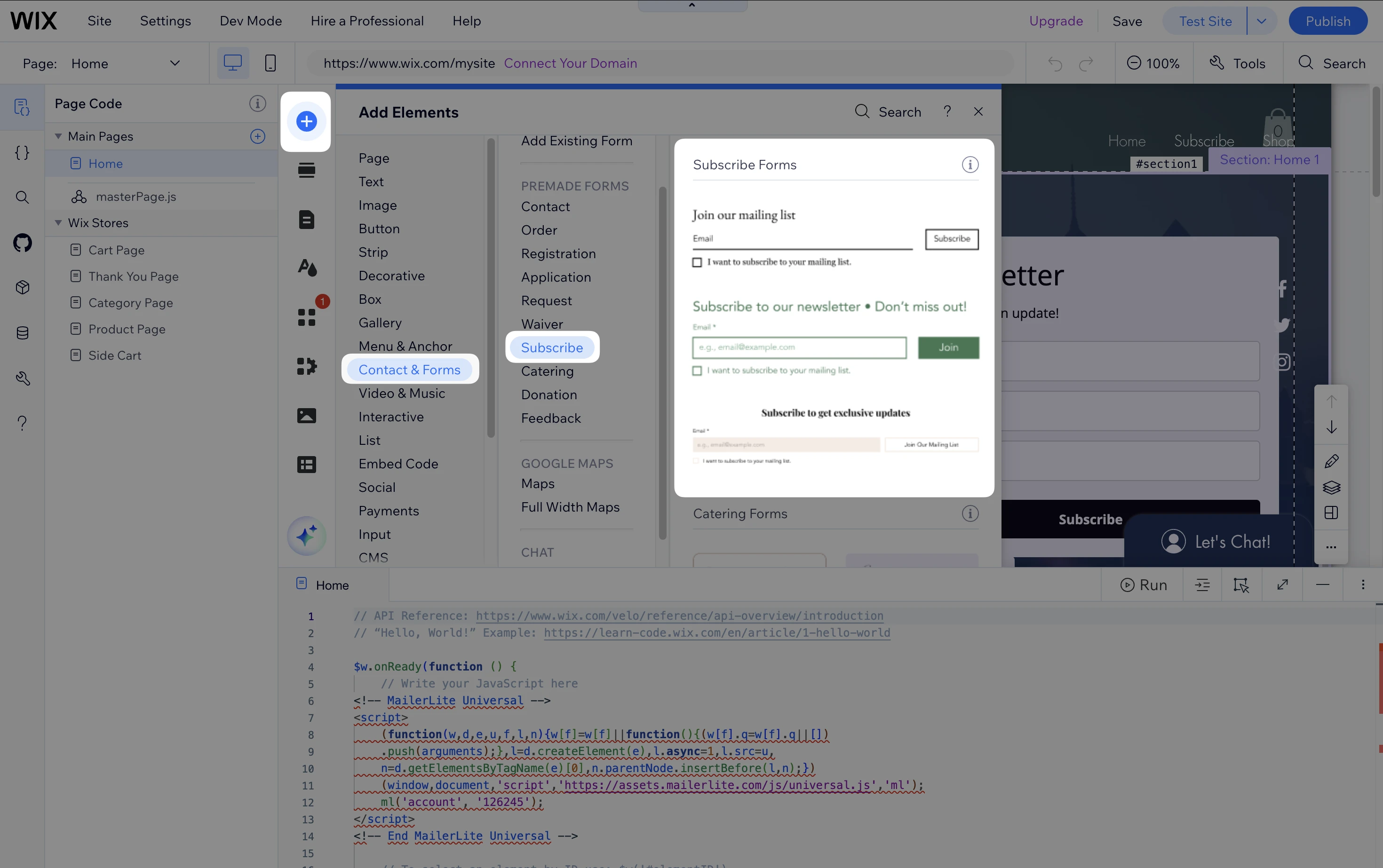Tick the green newsletter form checkbox

pyautogui.click(x=697, y=371)
